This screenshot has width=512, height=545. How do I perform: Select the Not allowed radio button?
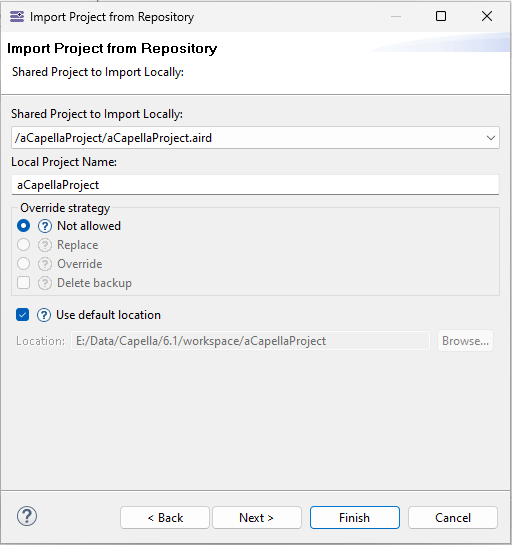(x=23, y=226)
